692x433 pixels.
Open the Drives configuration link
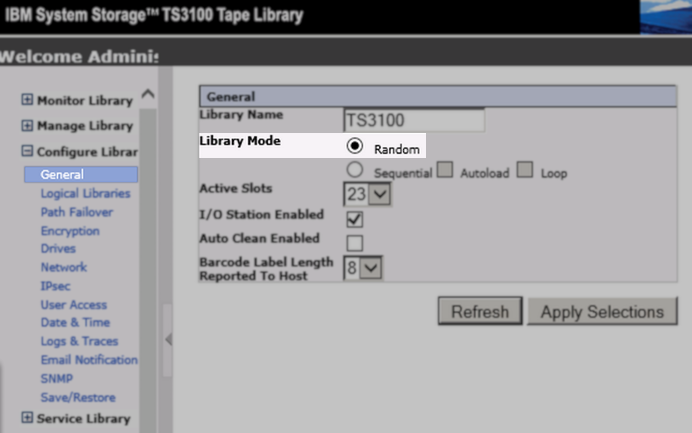tap(58, 249)
